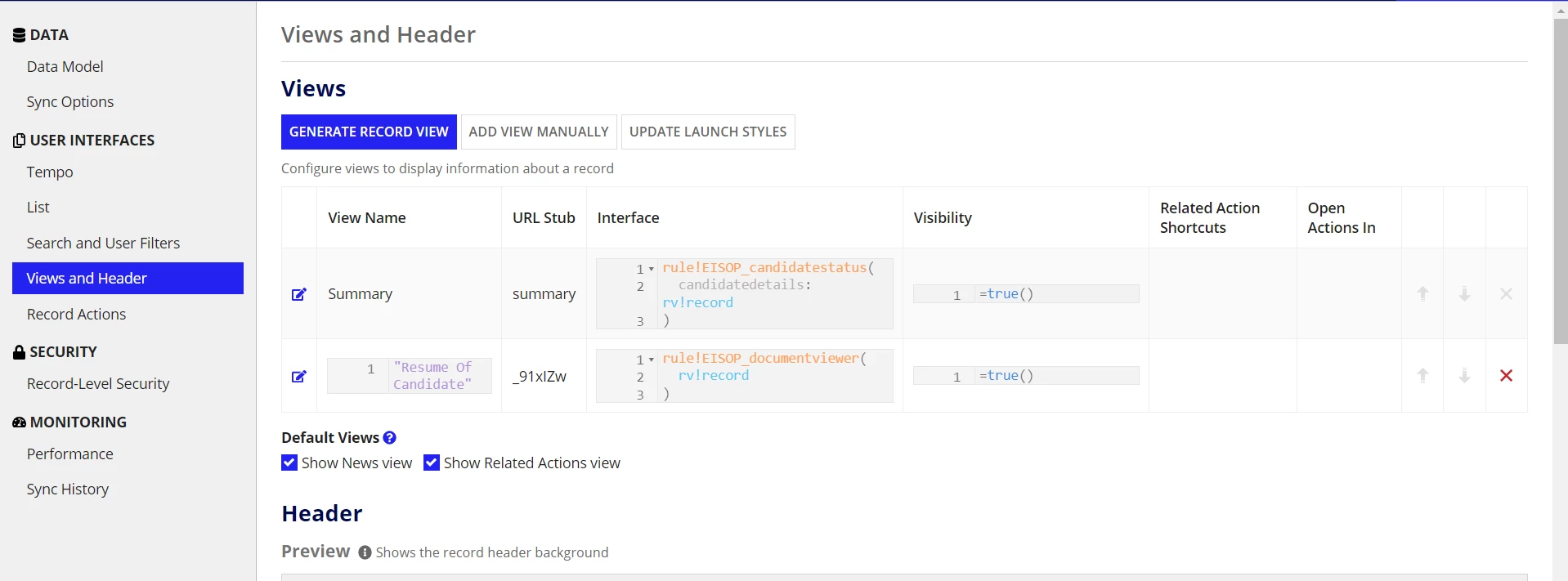Move the Resume Of Candidate view down
The width and height of the screenshot is (1568, 581).
tap(1464, 375)
